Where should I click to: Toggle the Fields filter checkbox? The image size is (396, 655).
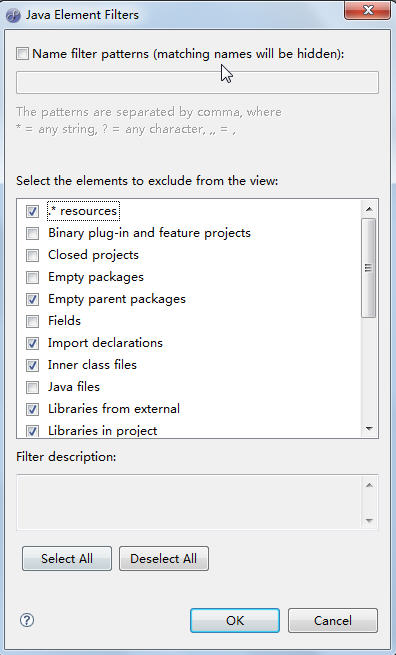click(x=32, y=321)
